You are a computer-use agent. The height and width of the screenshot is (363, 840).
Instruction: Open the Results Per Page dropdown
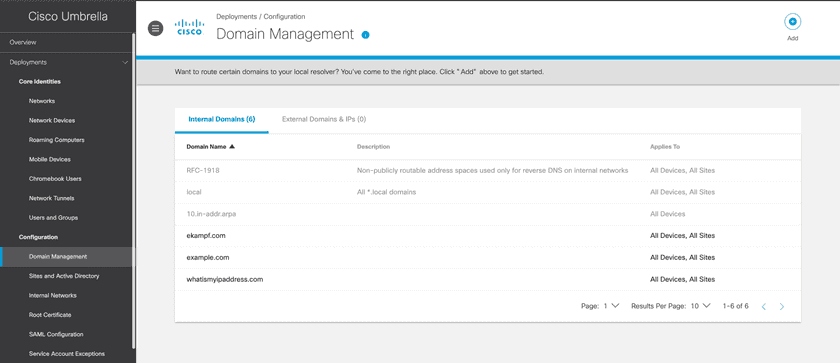[x=700, y=306]
